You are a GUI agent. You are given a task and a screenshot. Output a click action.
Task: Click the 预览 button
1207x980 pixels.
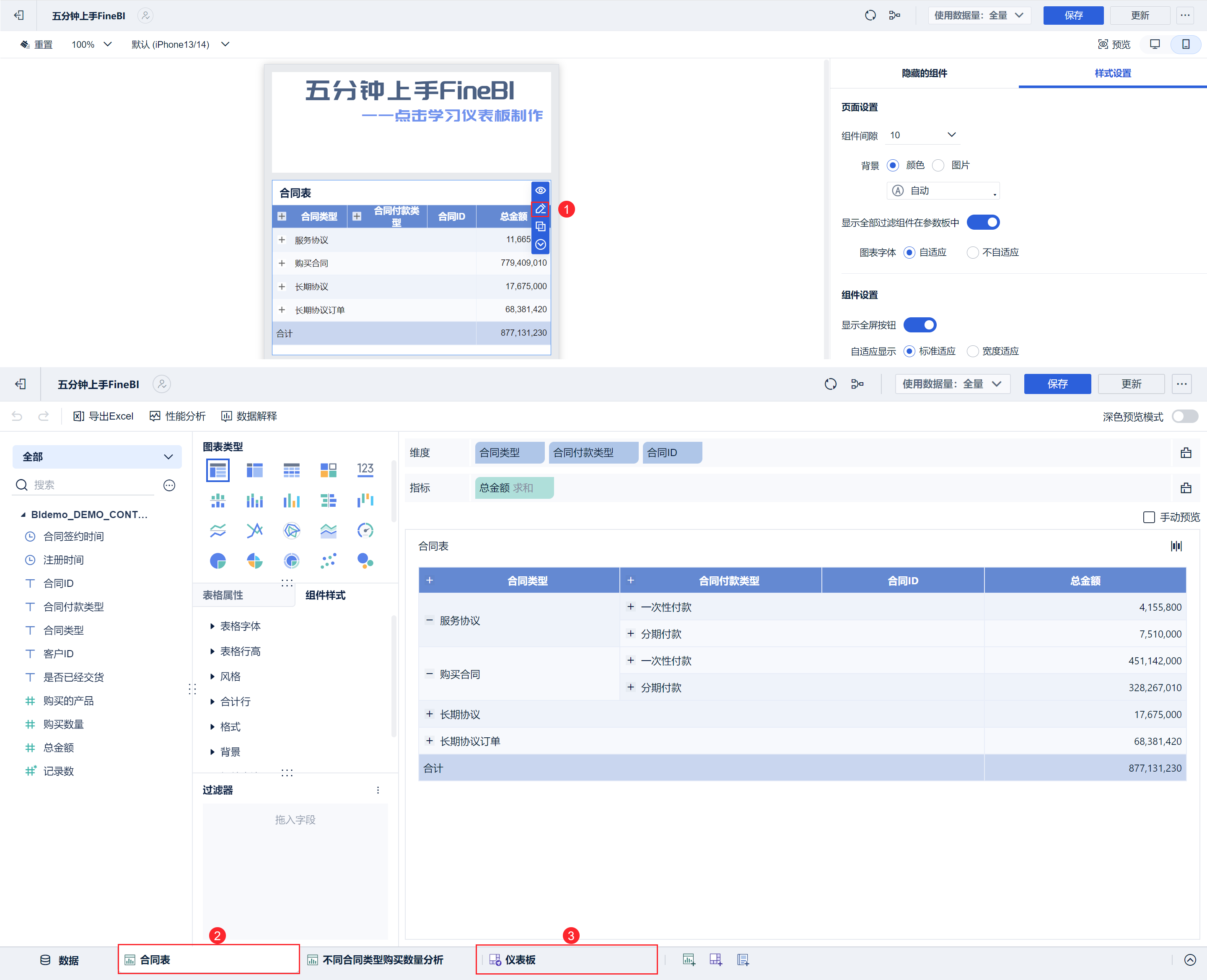1114,44
